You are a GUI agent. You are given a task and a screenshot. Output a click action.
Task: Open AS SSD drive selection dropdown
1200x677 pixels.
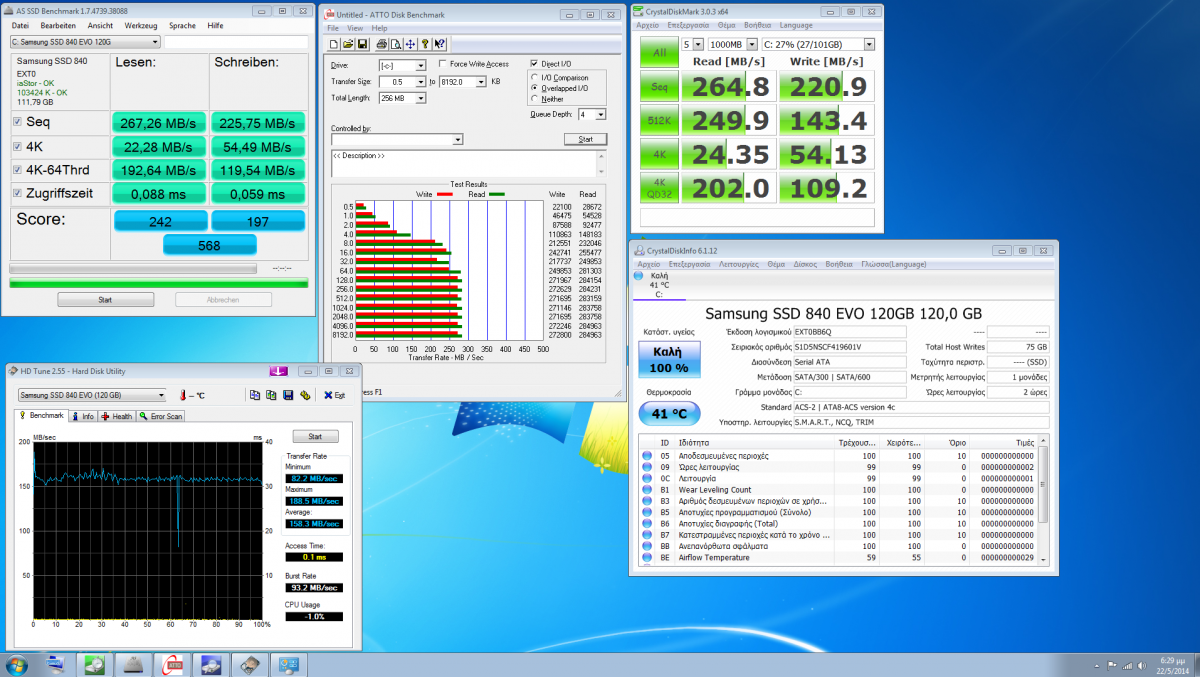[84, 42]
